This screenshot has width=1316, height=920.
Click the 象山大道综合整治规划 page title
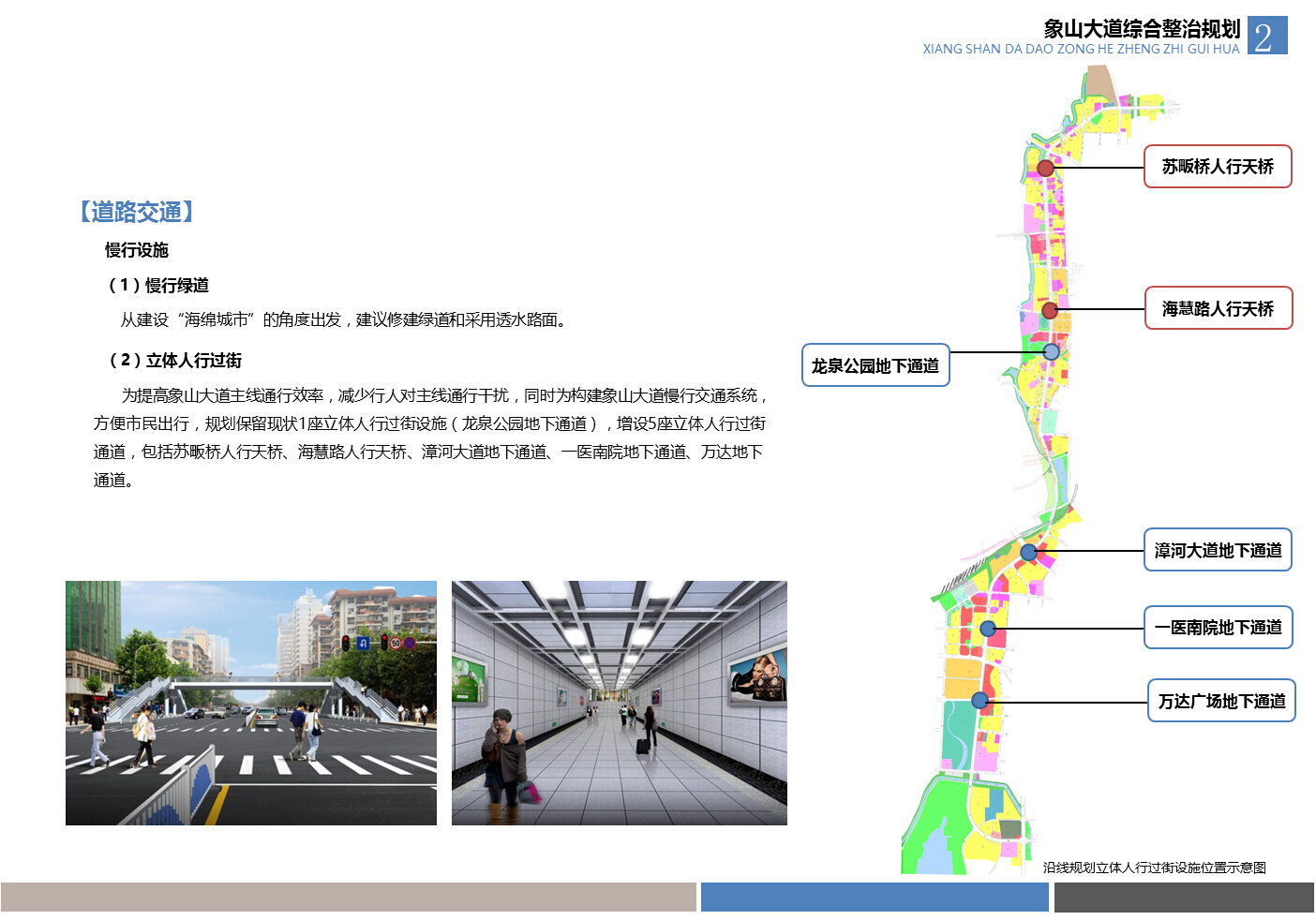click(x=1142, y=29)
